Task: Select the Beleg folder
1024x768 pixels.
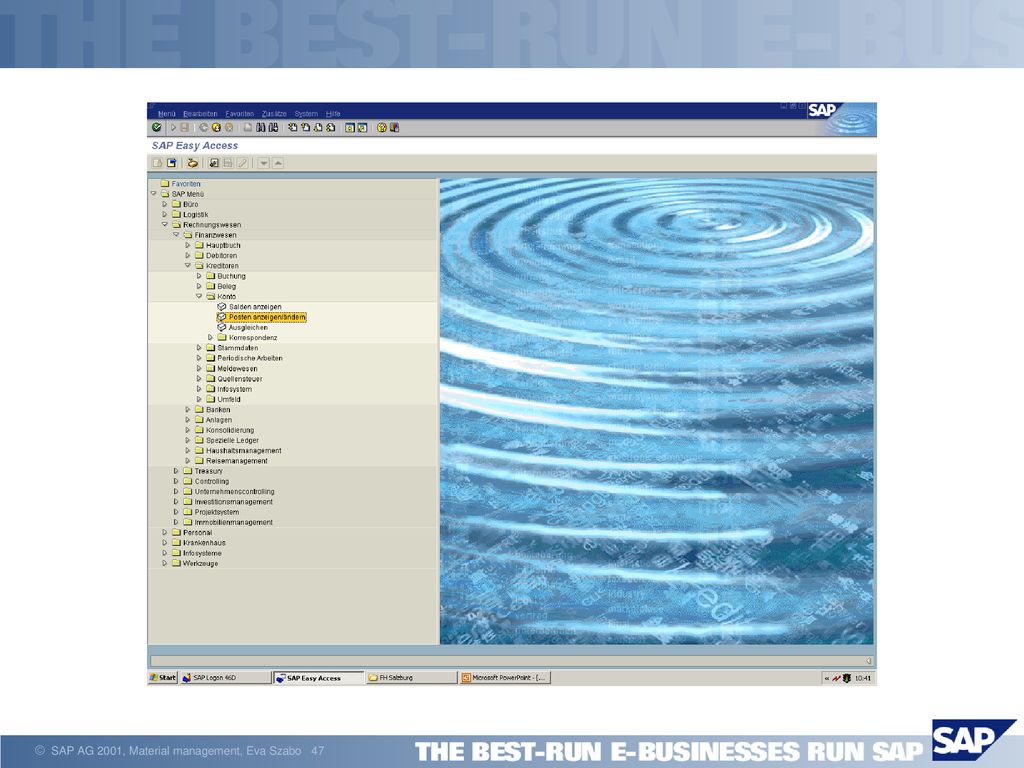Action: click(221, 286)
